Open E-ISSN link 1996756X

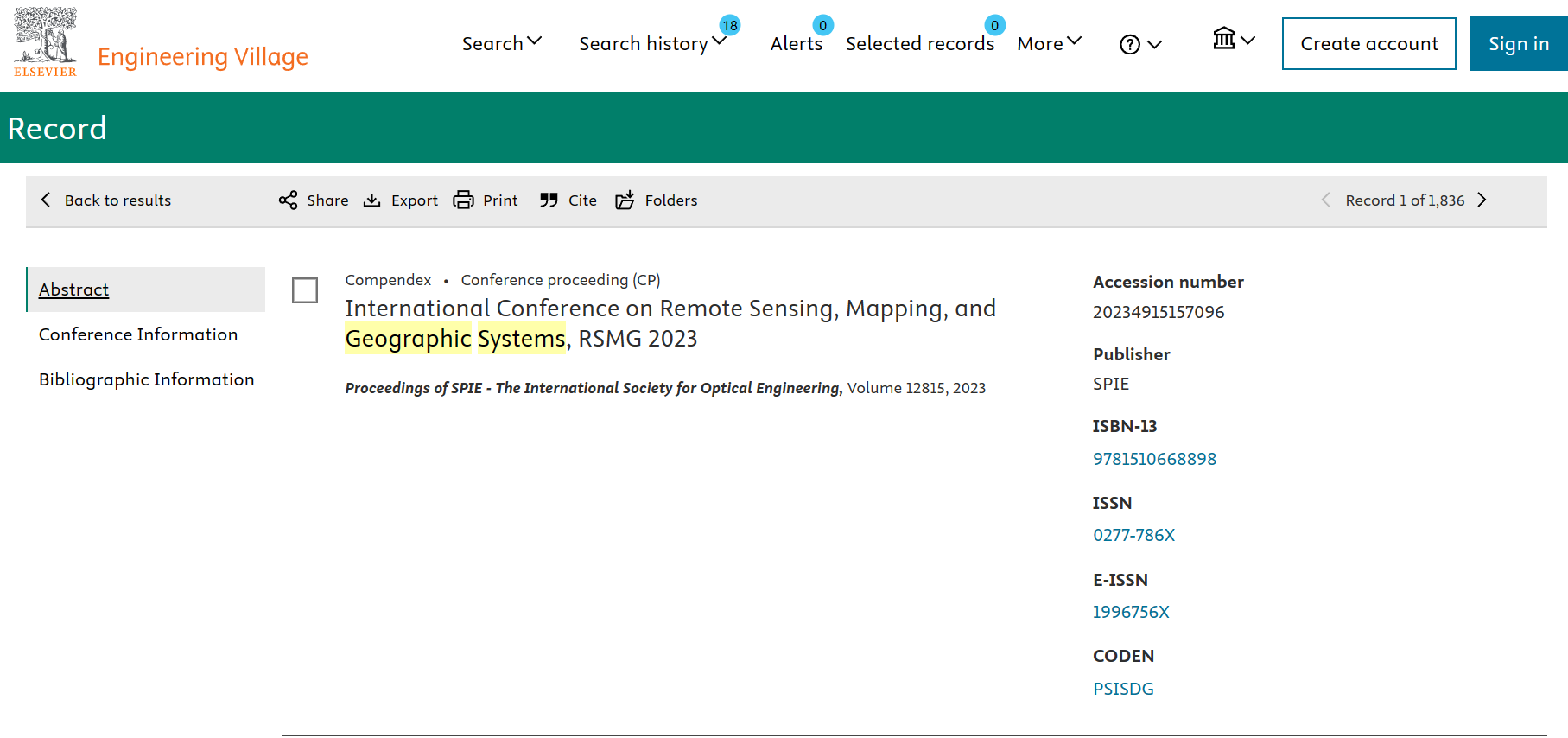(1131, 612)
